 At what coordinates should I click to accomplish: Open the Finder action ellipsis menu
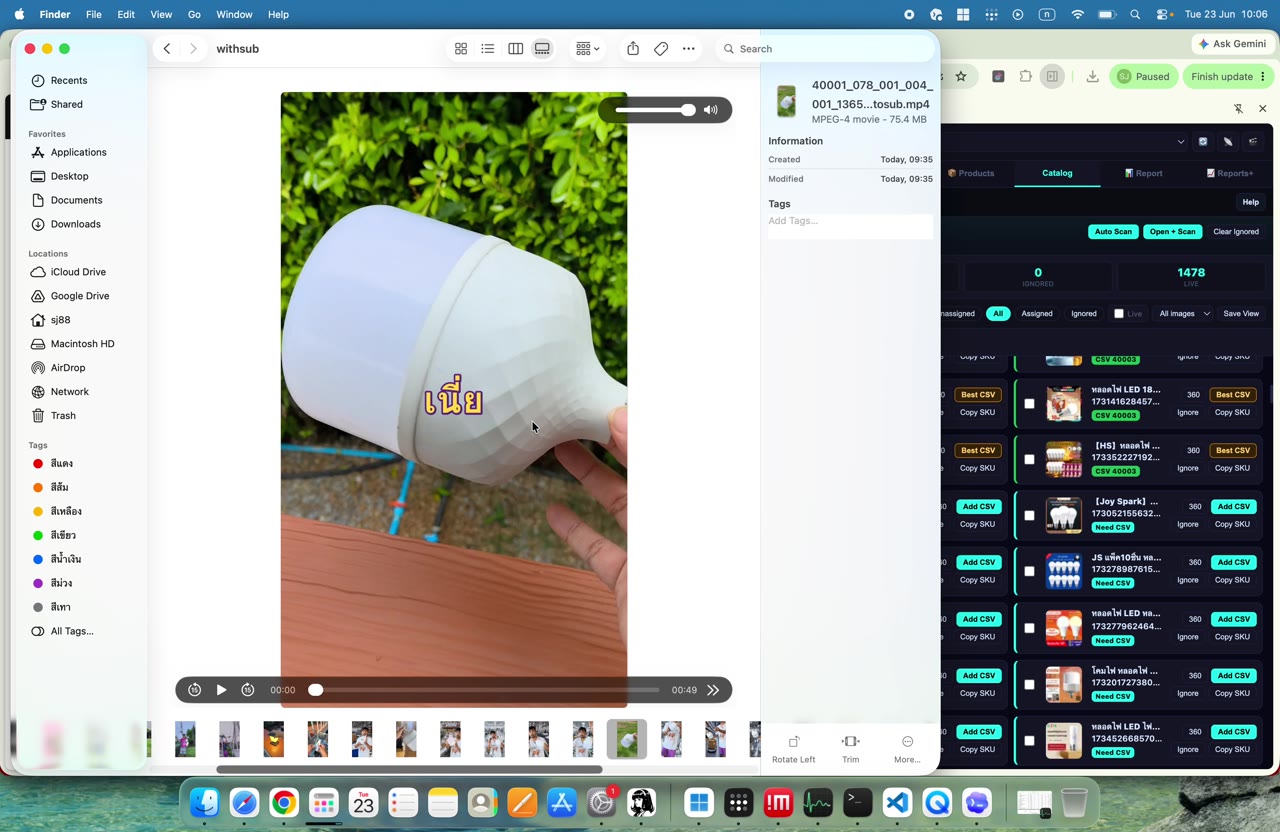(689, 48)
